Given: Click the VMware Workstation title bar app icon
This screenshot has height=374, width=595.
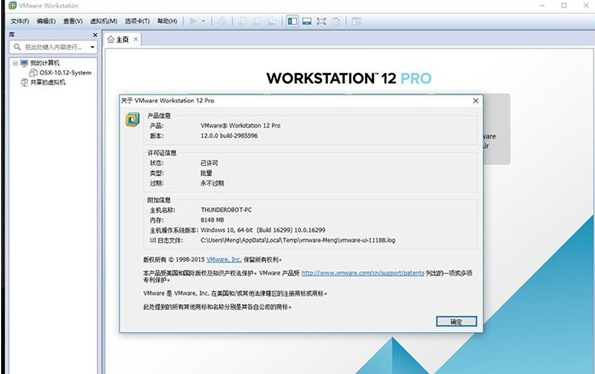Looking at the screenshot, I should pos(13,5).
